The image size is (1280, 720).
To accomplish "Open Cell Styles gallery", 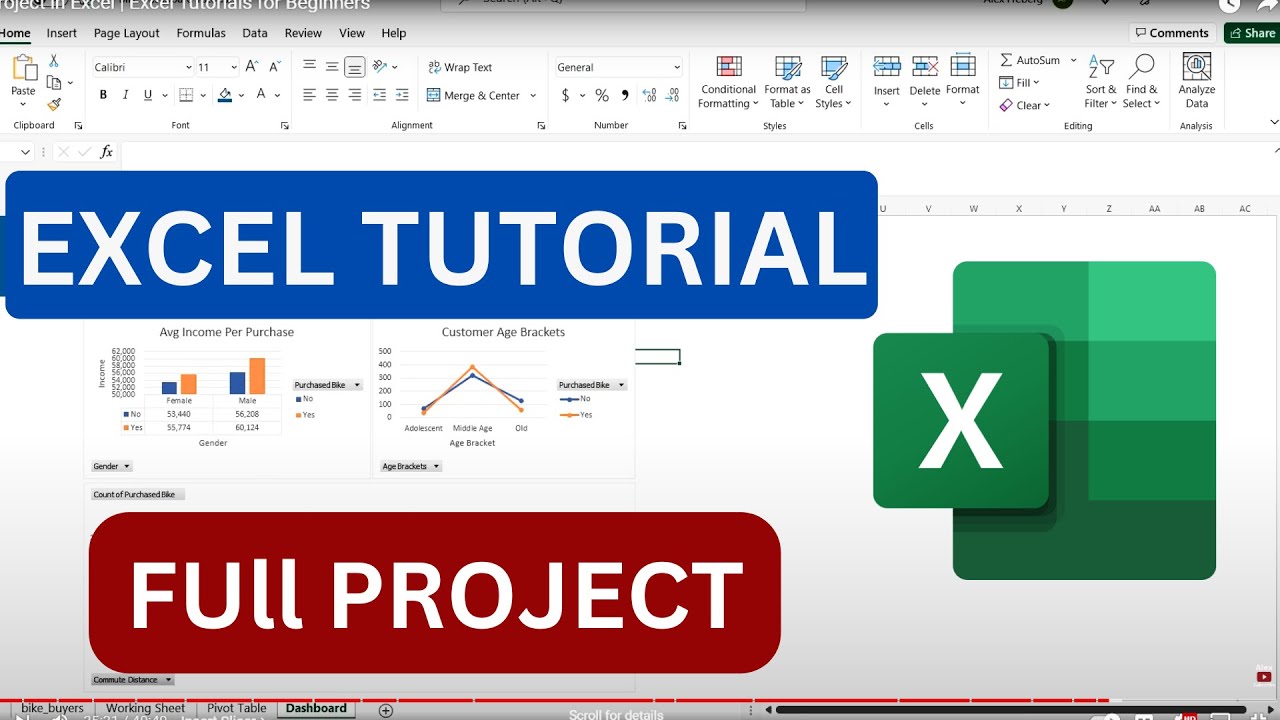I will [x=833, y=82].
